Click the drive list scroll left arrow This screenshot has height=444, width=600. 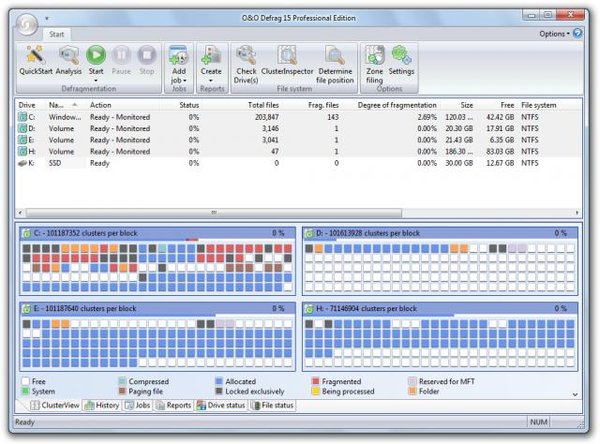20,212
